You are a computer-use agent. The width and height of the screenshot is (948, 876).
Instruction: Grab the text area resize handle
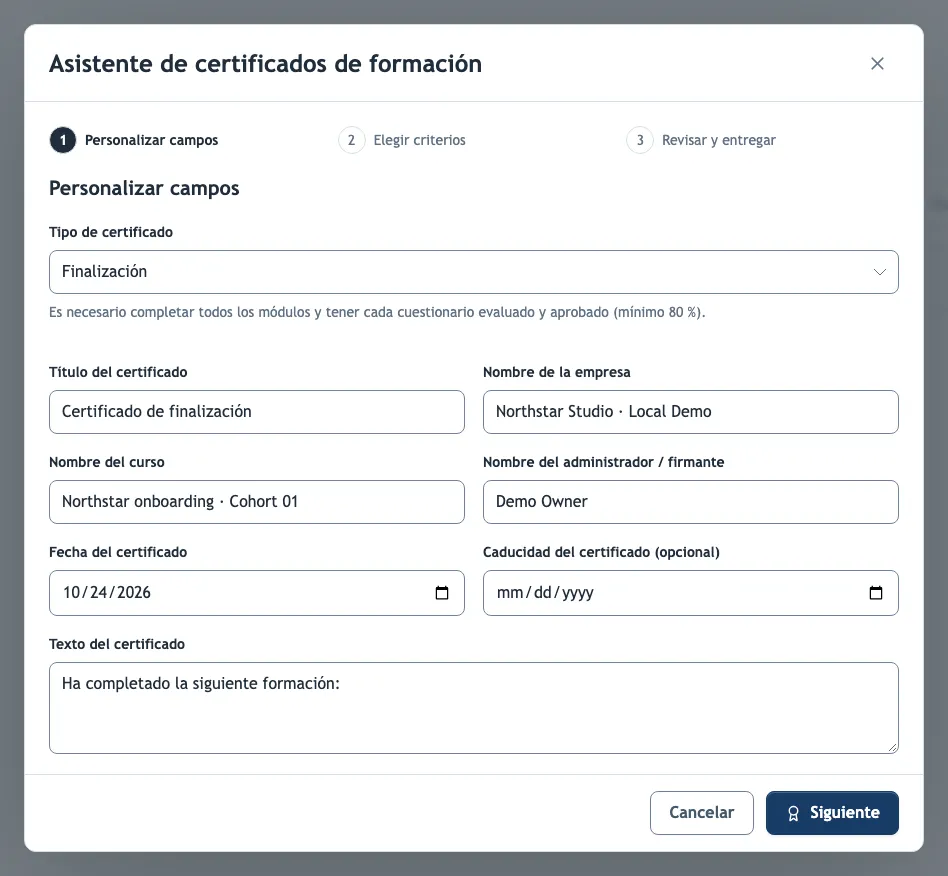pyautogui.click(x=892, y=748)
